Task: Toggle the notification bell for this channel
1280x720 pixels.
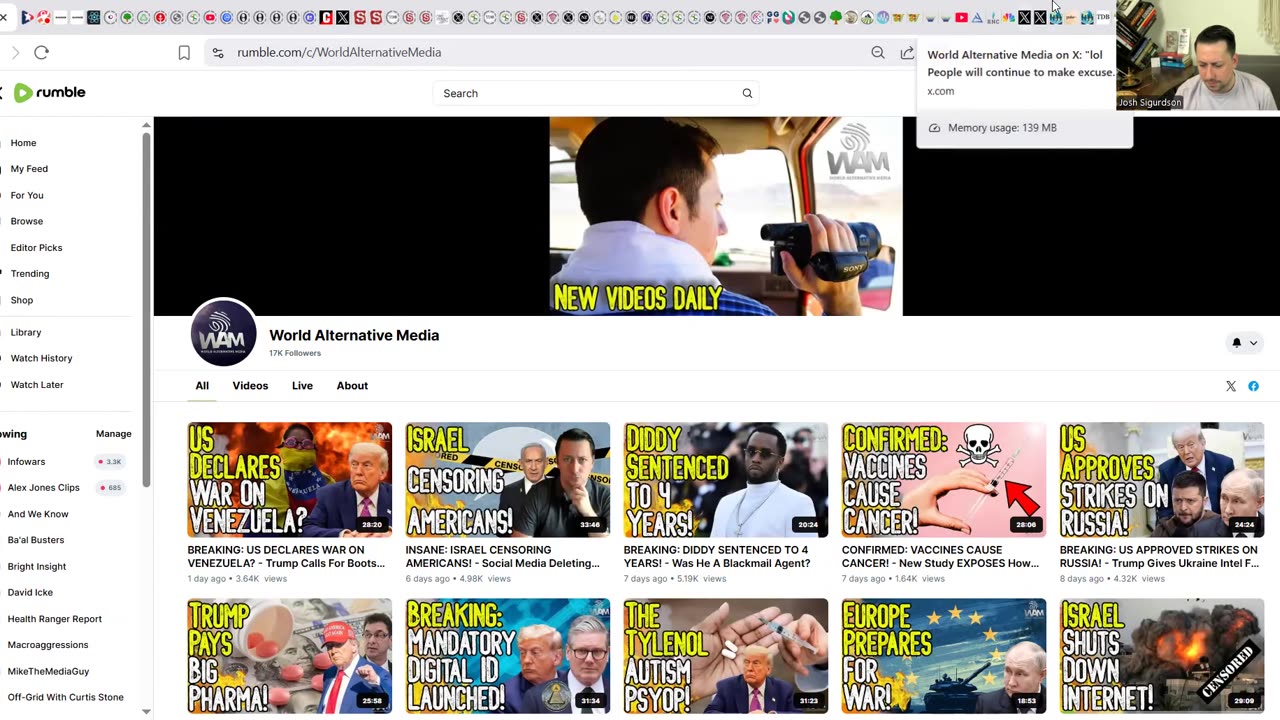Action: 1236,343
